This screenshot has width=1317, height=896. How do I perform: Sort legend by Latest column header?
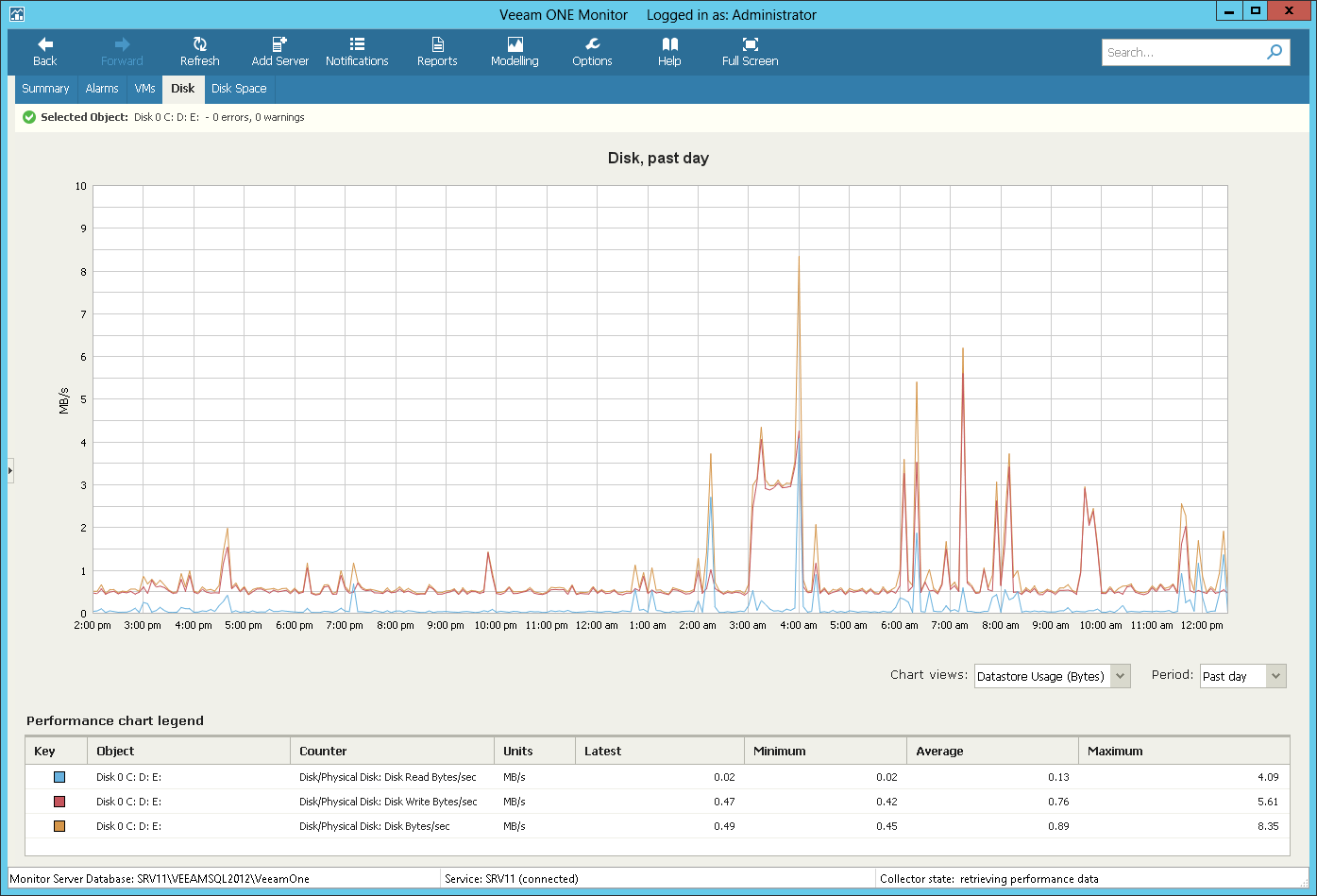[x=660, y=752]
